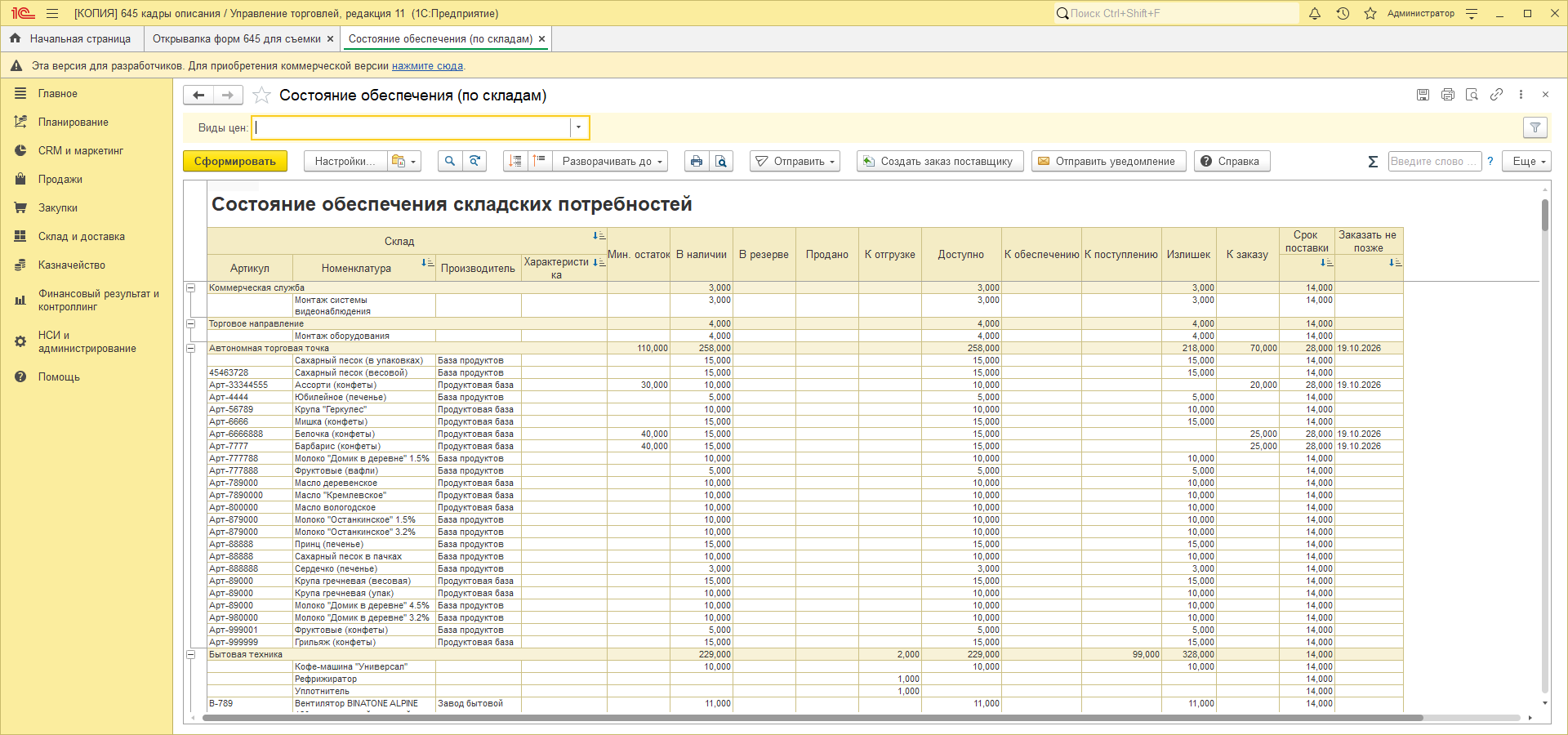
Task: Click the find magnifier icon
Action: [x=450, y=162]
